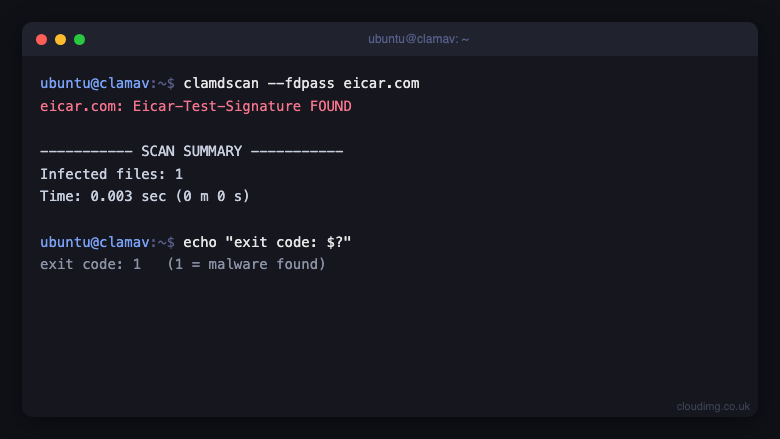Click the Eicar-Test-Signature text
The image size is (780, 439).
[x=217, y=106]
